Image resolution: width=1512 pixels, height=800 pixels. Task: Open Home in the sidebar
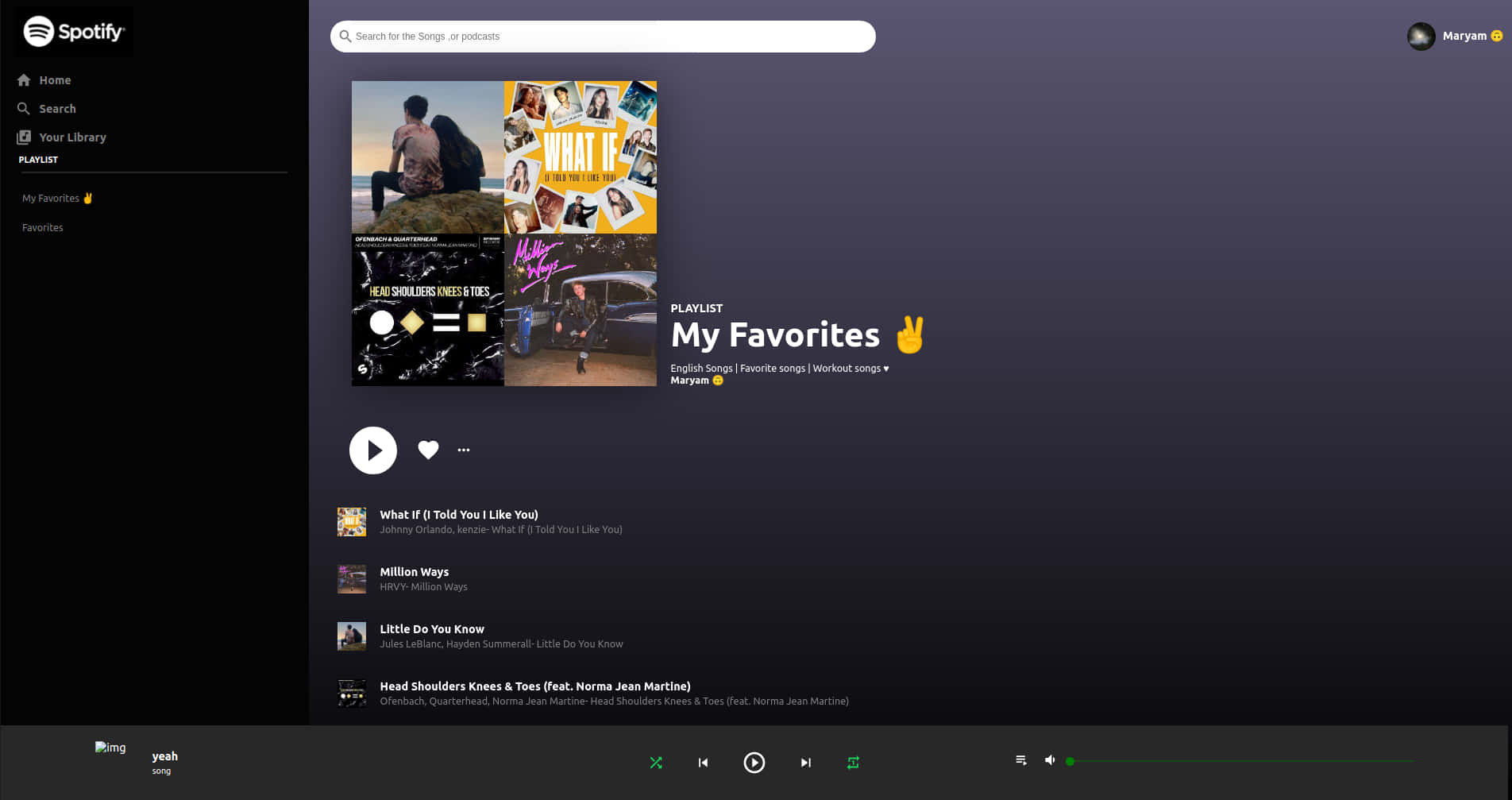(x=55, y=80)
